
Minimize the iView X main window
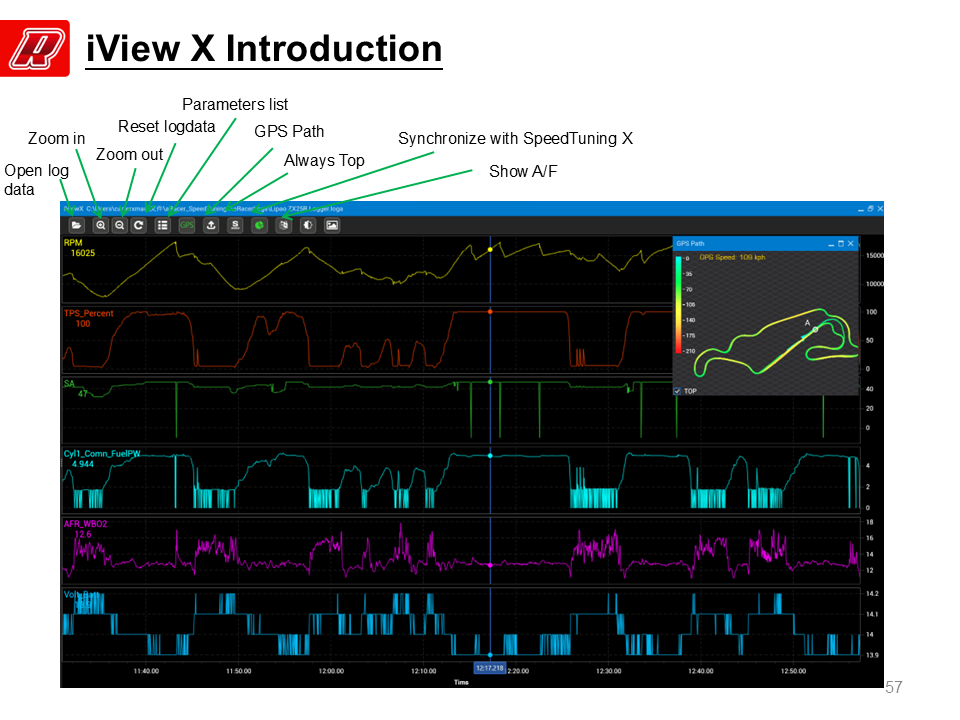point(861,209)
